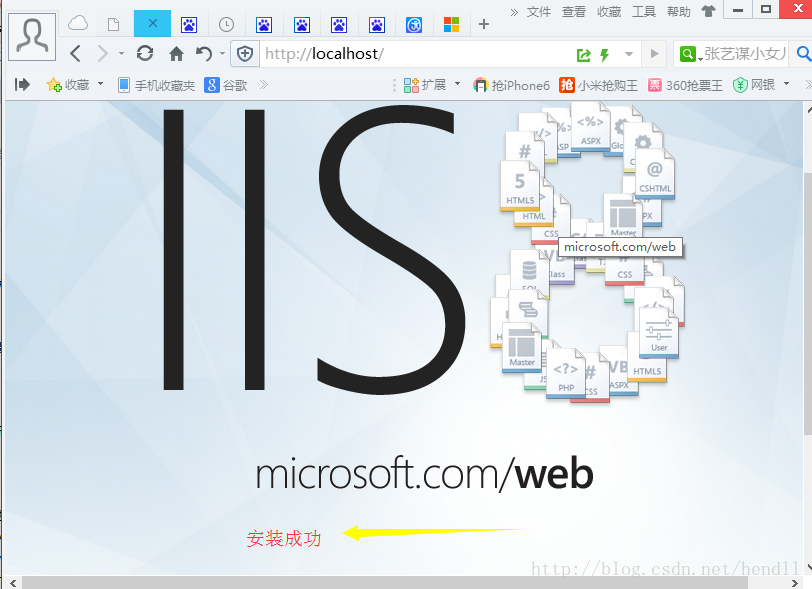The height and width of the screenshot is (589, 812).
Task: Open the 收藏 menu
Action: coord(609,11)
